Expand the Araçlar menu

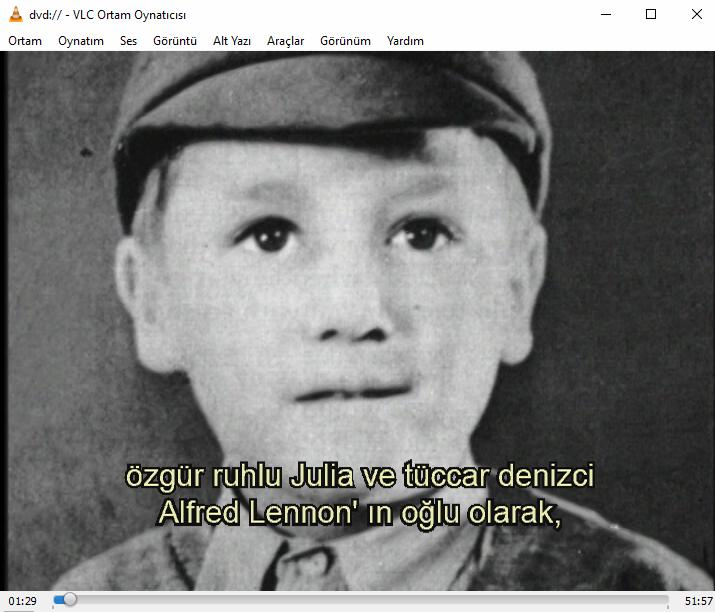click(285, 41)
